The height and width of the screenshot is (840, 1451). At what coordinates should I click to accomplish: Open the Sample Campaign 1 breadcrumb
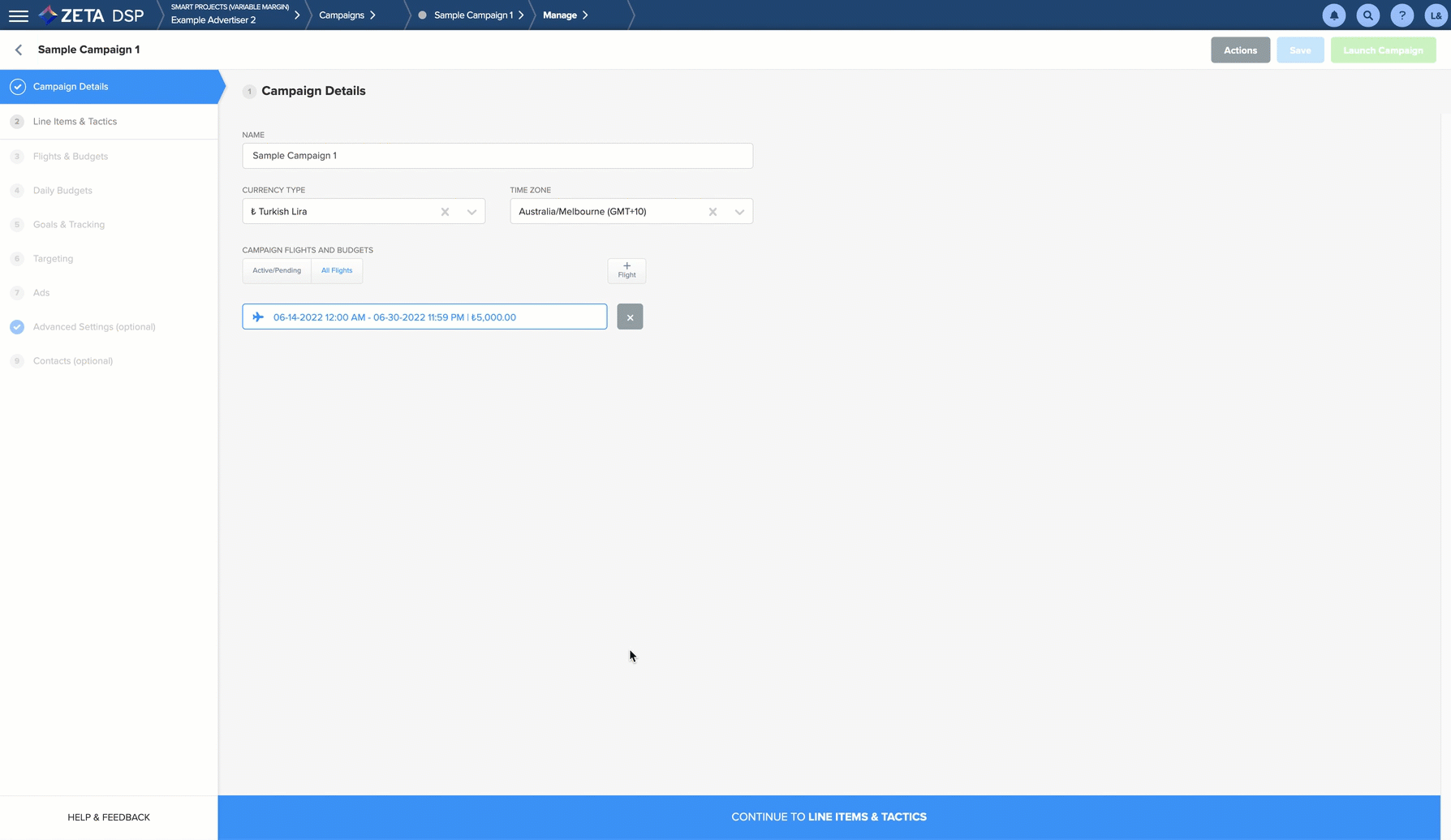(473, 15)
